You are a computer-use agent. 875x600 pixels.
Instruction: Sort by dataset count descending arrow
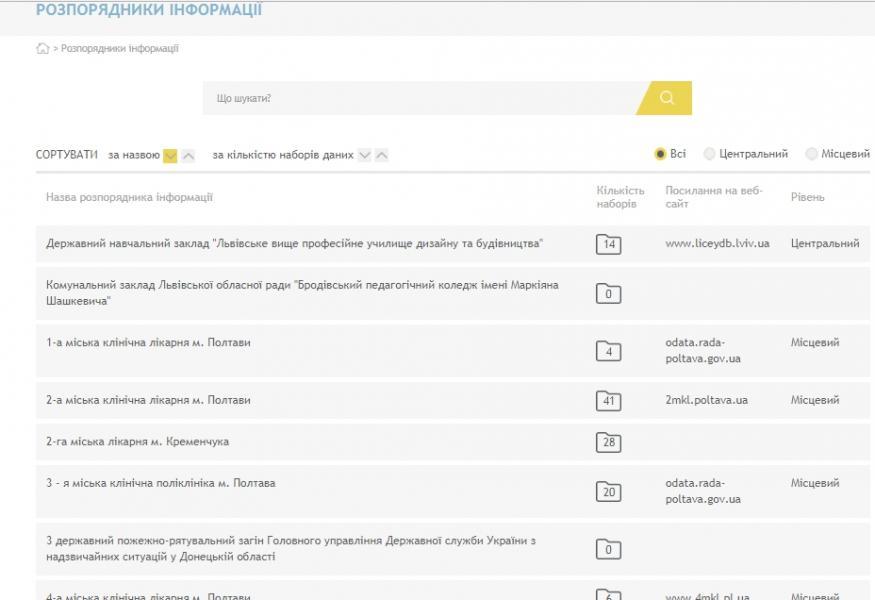pyautogui.click(x=364, y=156)
